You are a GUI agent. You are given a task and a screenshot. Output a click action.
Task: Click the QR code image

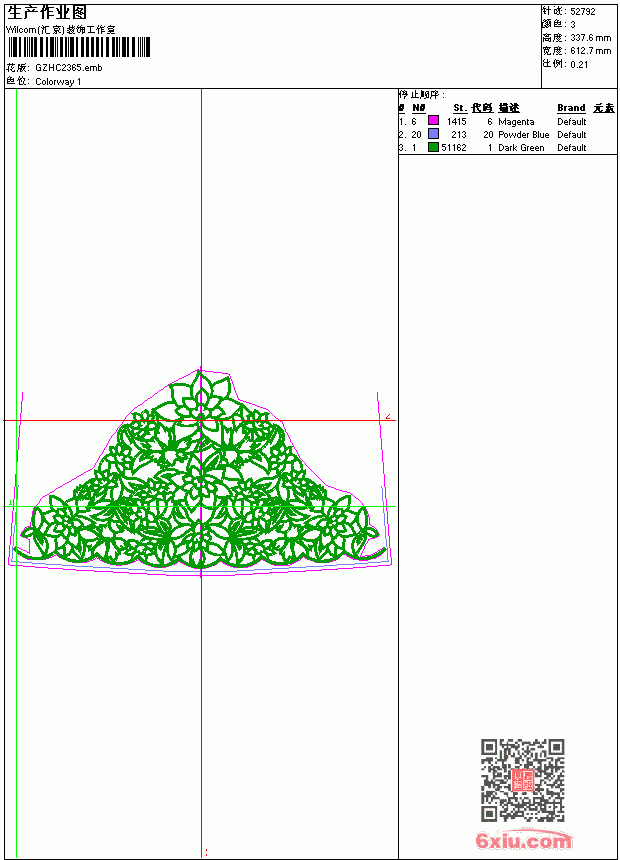click(523, 780)
